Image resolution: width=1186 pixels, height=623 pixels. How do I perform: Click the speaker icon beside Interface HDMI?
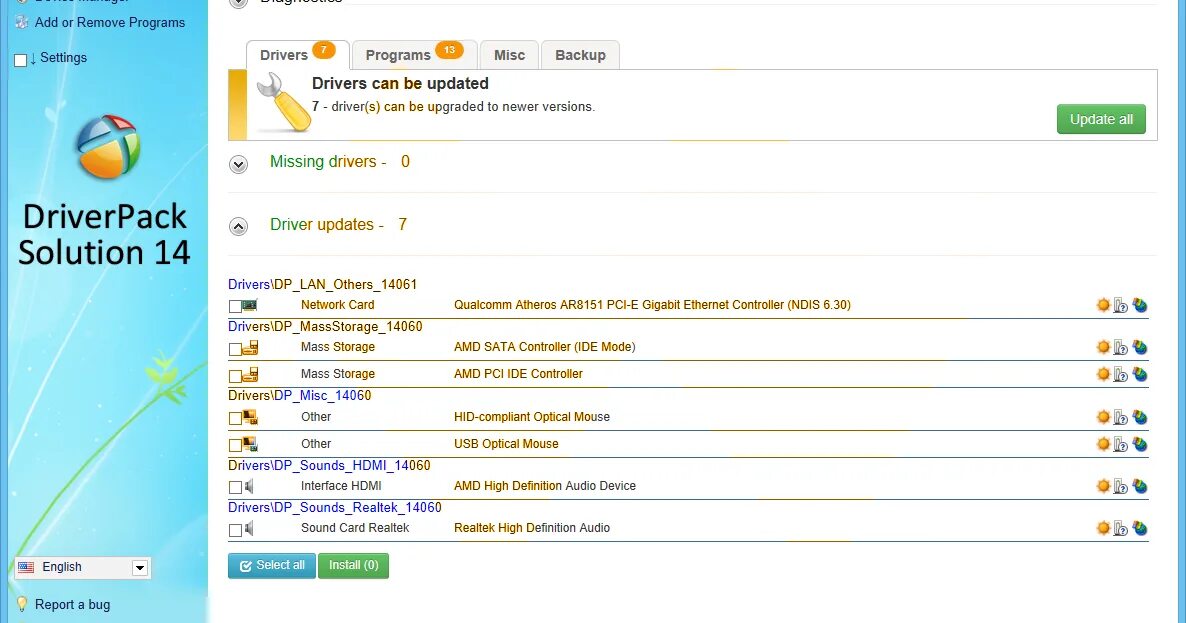click(249, 486)
